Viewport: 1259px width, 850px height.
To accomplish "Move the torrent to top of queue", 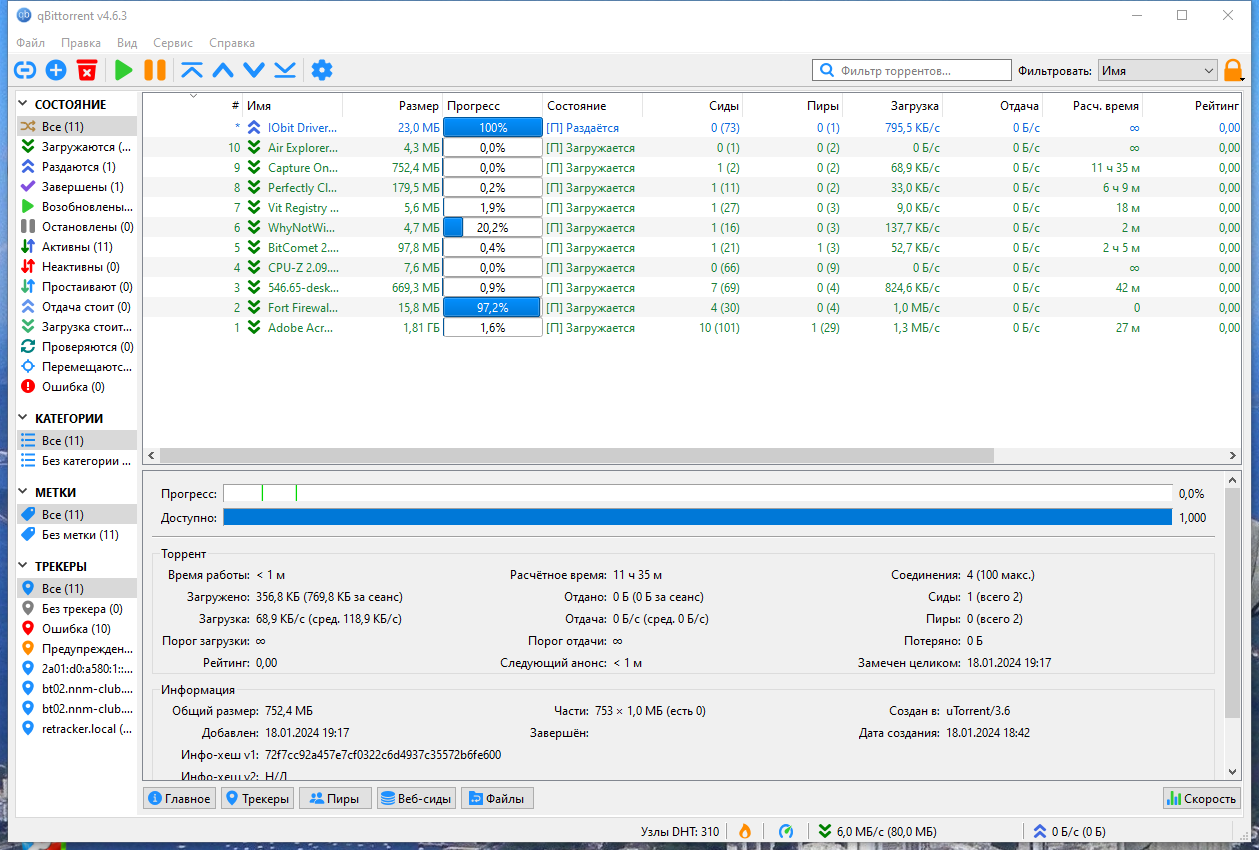I will 192,70.
